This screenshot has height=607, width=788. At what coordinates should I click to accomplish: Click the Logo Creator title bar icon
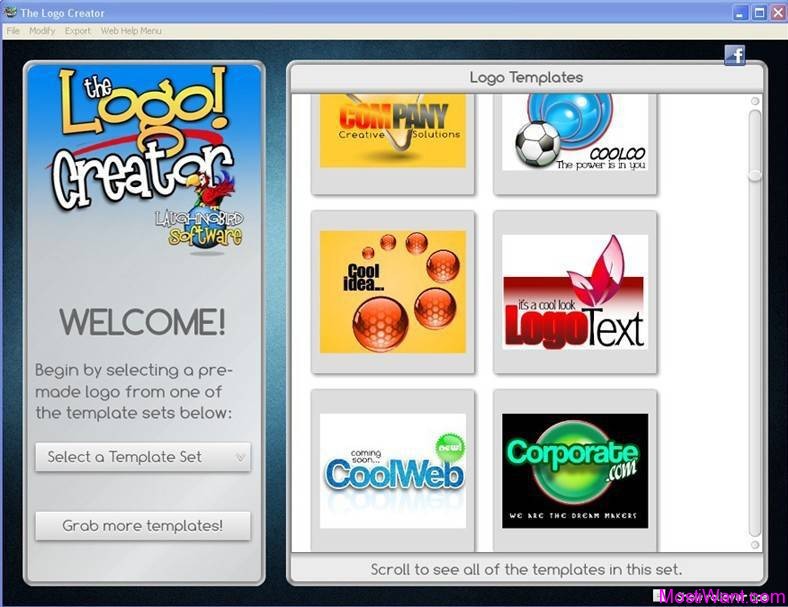tap(10, 12)
